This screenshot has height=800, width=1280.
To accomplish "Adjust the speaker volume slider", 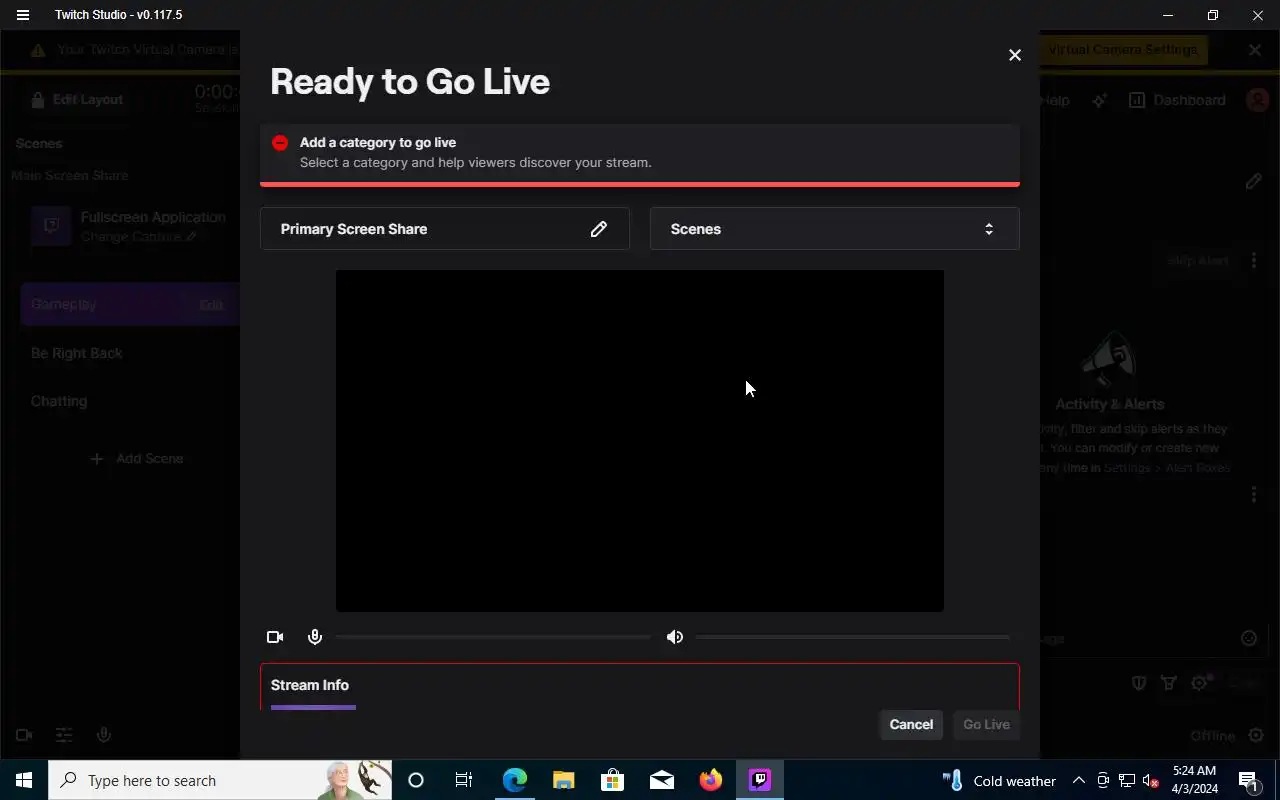I will (x=852, y=637).
